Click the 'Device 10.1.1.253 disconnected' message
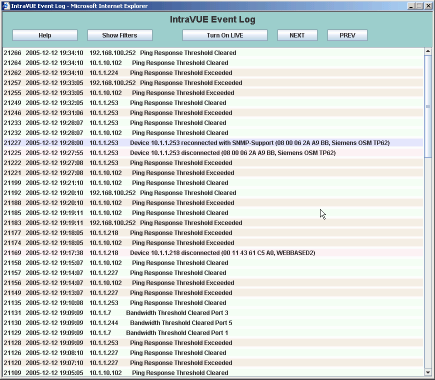Image resolution: width=435 pixels, height=380 pixels. click(x=233, y=153)
